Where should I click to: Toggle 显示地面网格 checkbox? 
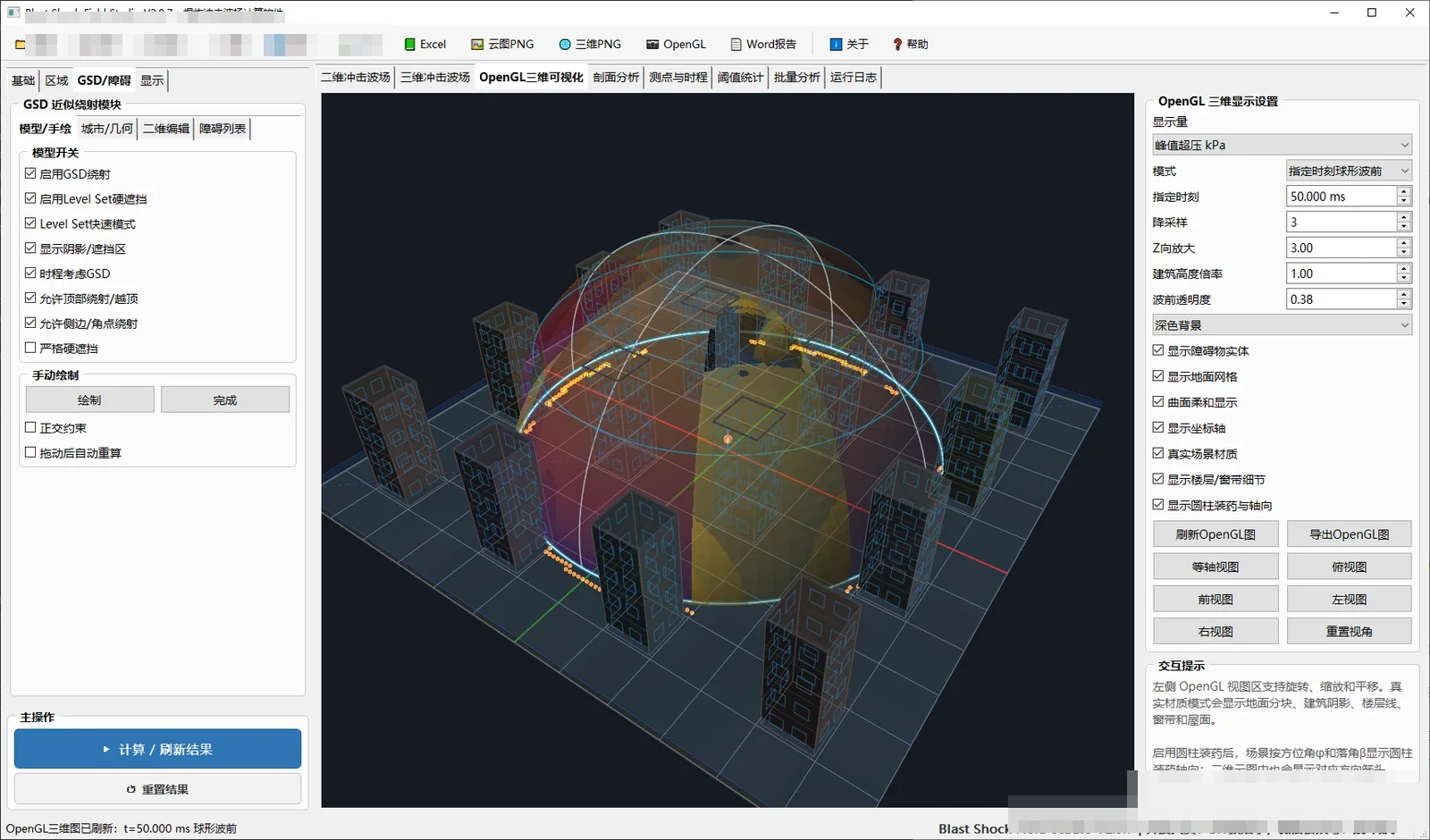(x=1158, y=377)
